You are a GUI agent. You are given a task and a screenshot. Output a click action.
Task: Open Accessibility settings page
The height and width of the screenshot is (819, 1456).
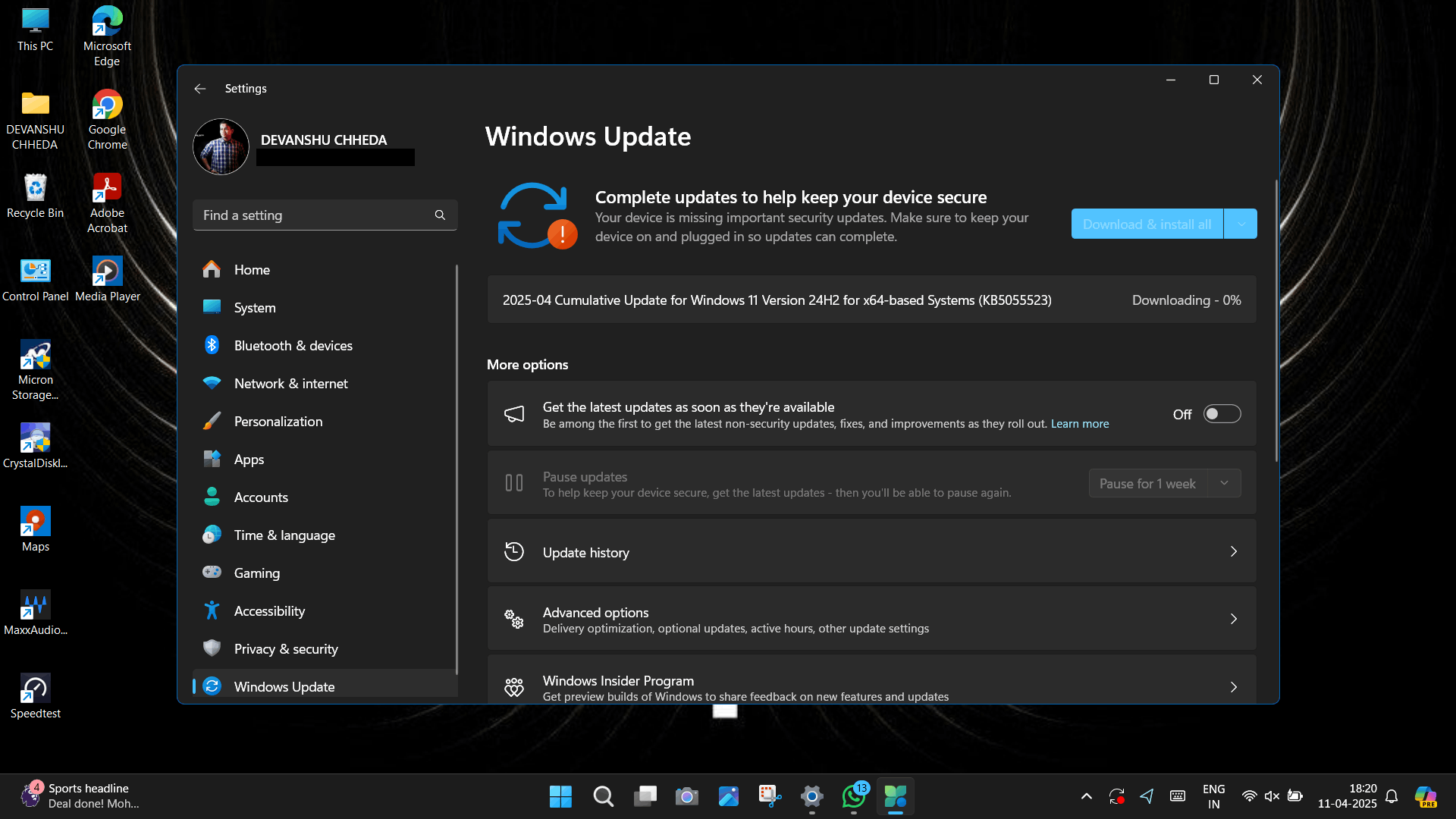tap(269, 611)
